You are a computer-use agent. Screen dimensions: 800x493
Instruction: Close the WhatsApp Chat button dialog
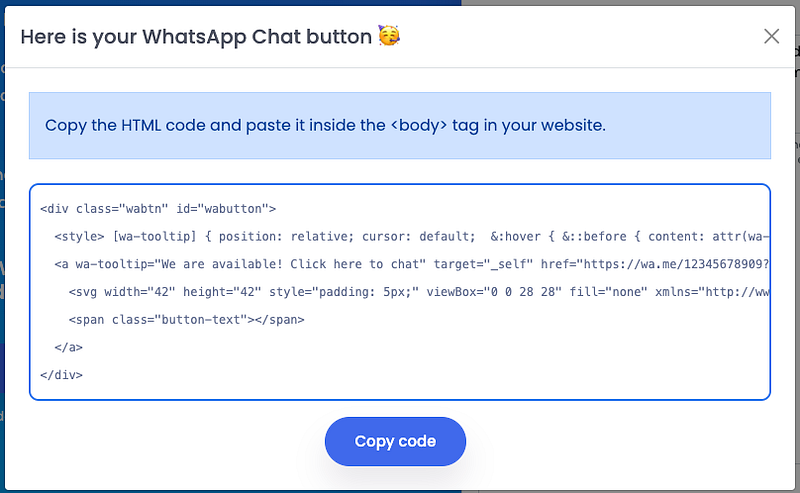(x=771, y=36)
